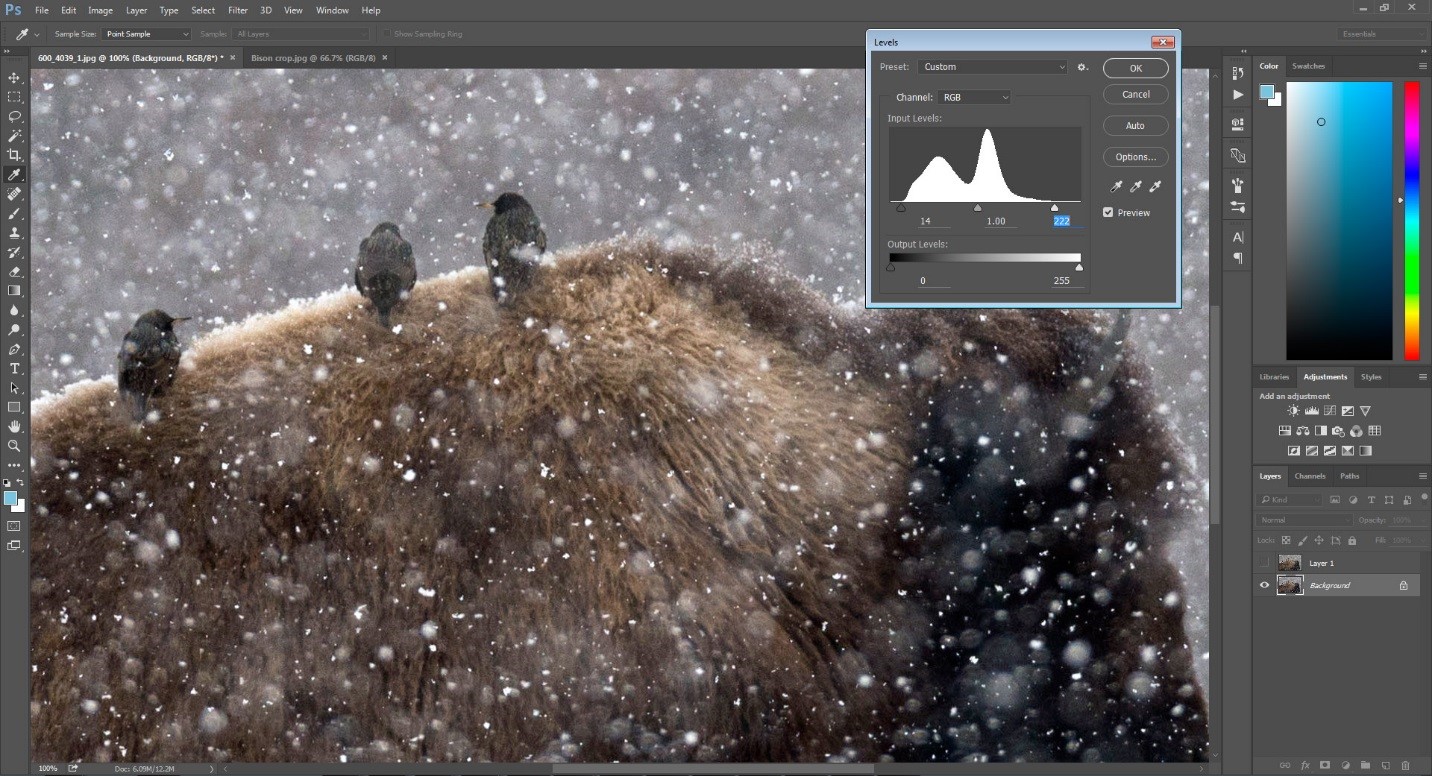Hide the Background layer with eye icon
Viewport: 1432px width, 776px height.
coord(1264,585)
